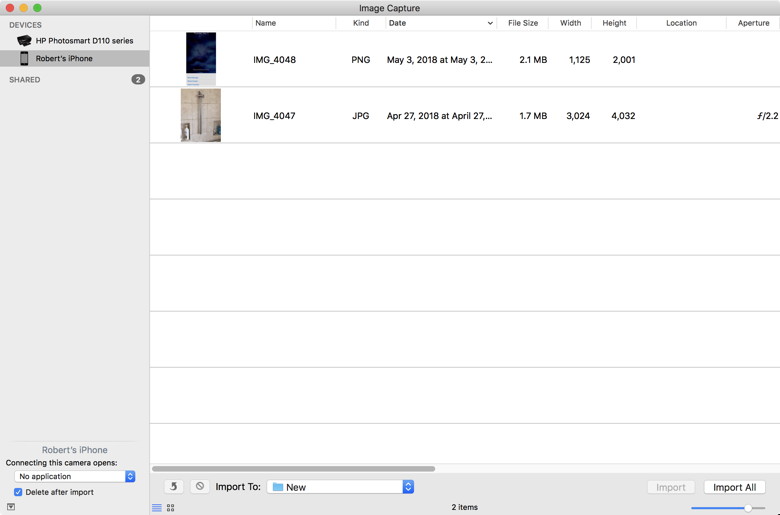Image resolution: width=780 pixels, height=515 pixels.
Task: Hide the device options panel
Action: coord(10,507)
